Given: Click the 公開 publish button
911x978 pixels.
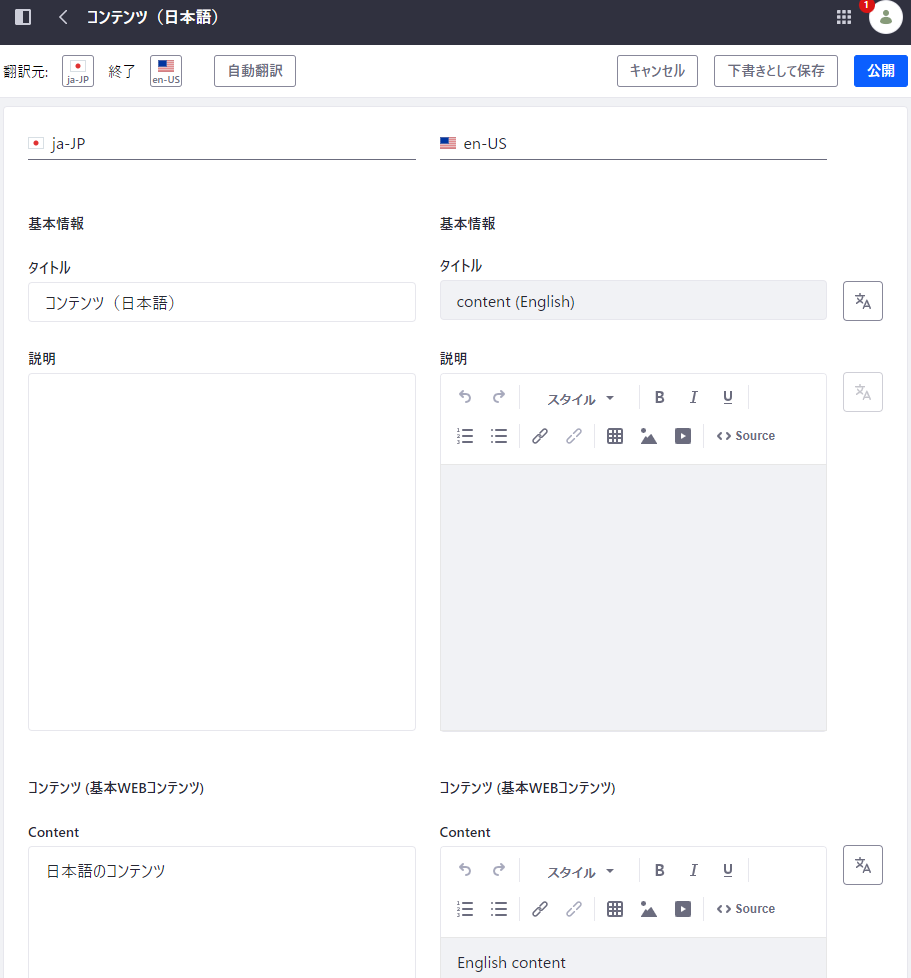Looking at the screenshot, I should pos(880,71).
